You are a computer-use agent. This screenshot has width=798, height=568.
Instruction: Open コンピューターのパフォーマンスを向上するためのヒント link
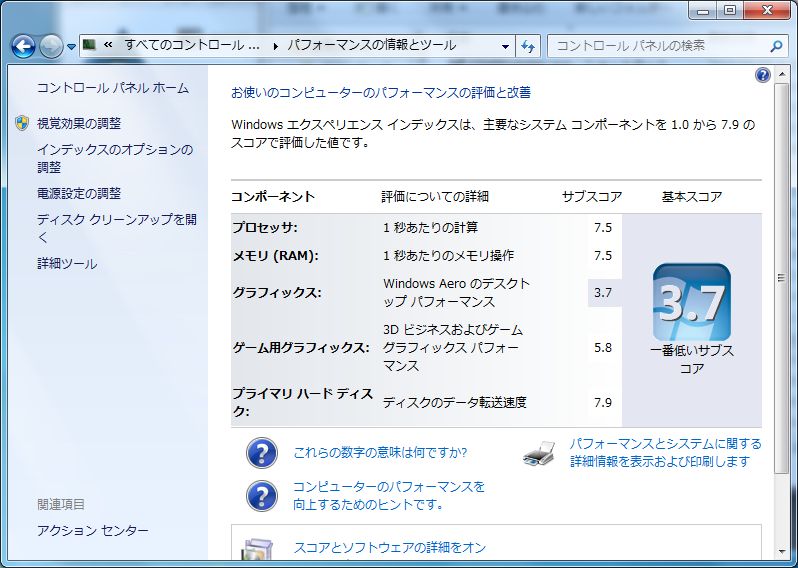pos(389,496)
